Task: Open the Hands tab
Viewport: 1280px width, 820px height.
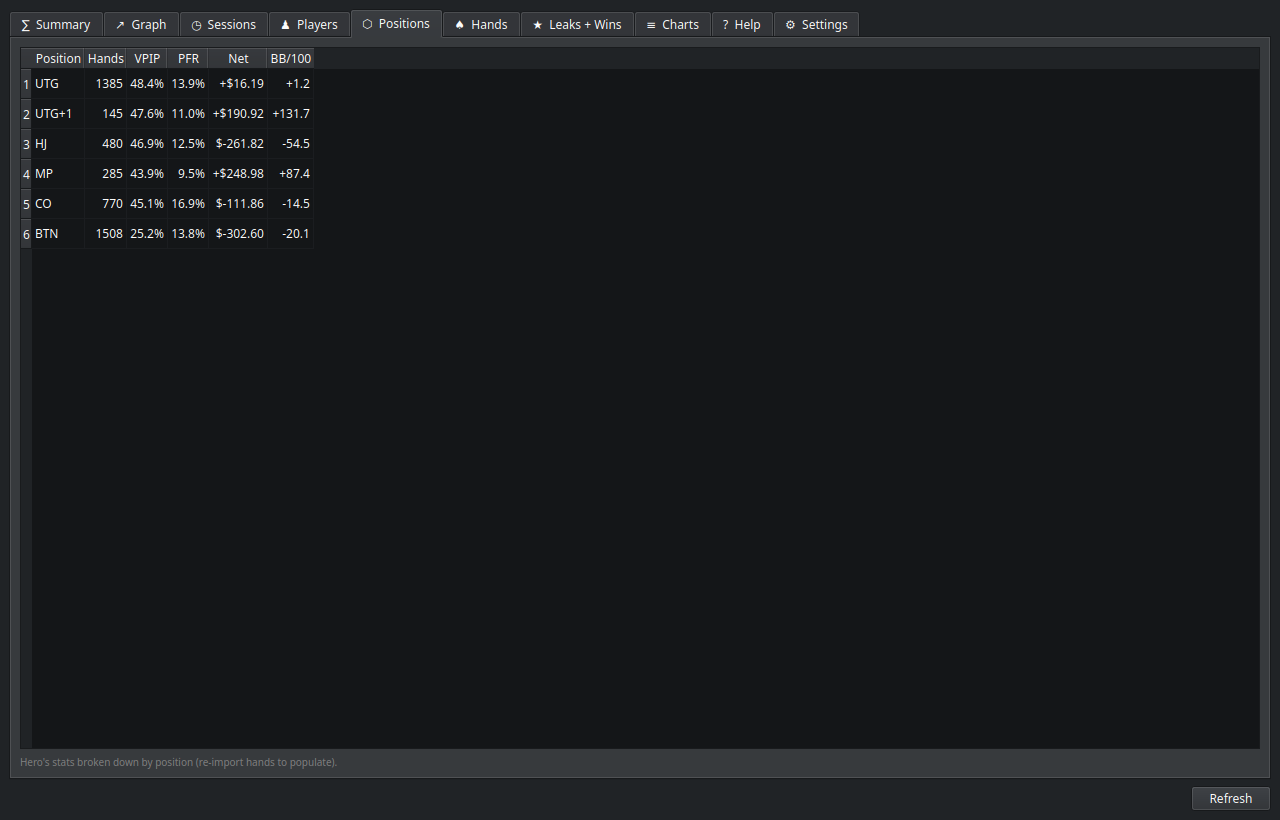Action: tap(481, 24)
